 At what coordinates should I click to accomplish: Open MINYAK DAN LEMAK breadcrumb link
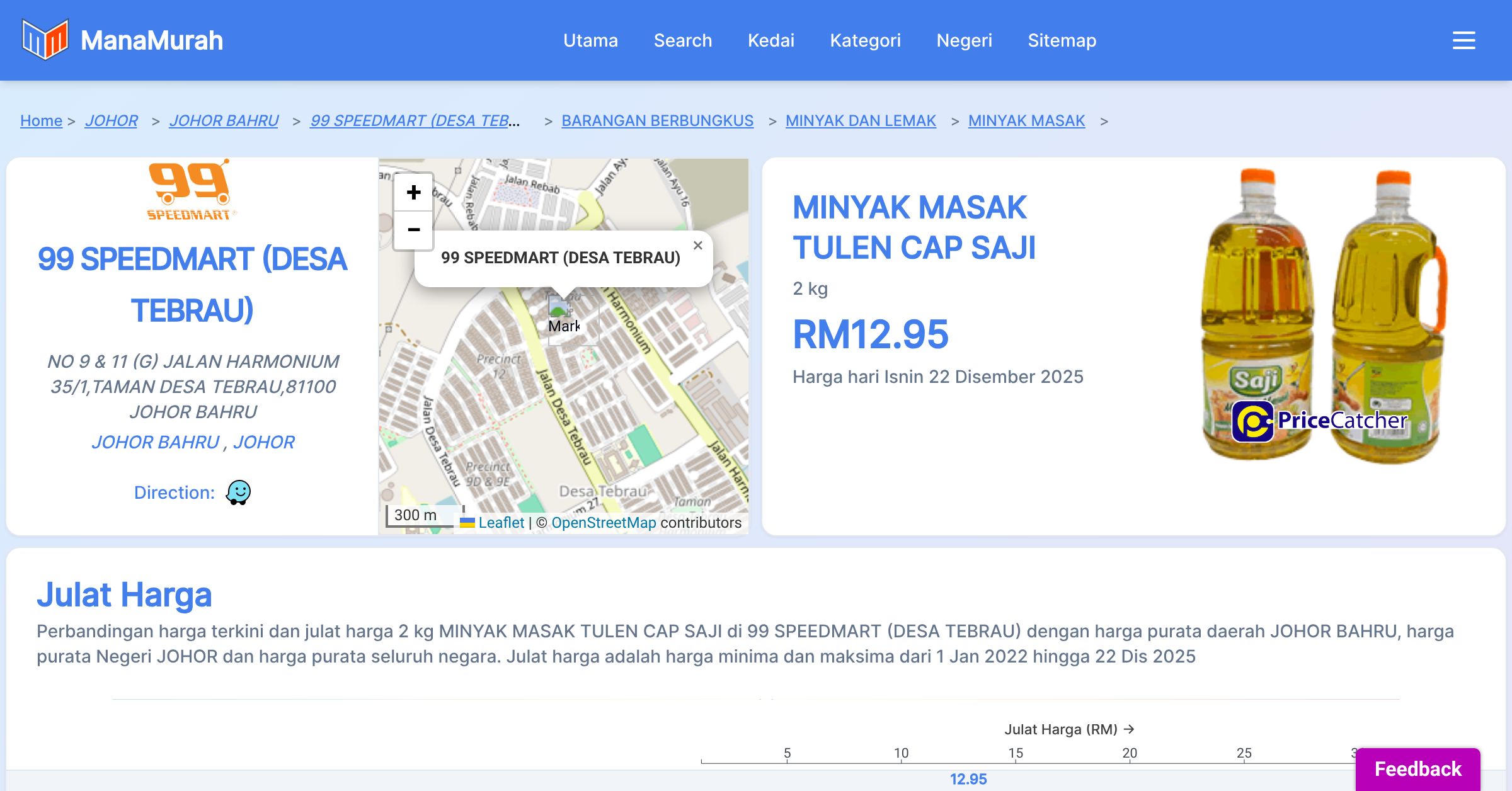click(861, 120)
